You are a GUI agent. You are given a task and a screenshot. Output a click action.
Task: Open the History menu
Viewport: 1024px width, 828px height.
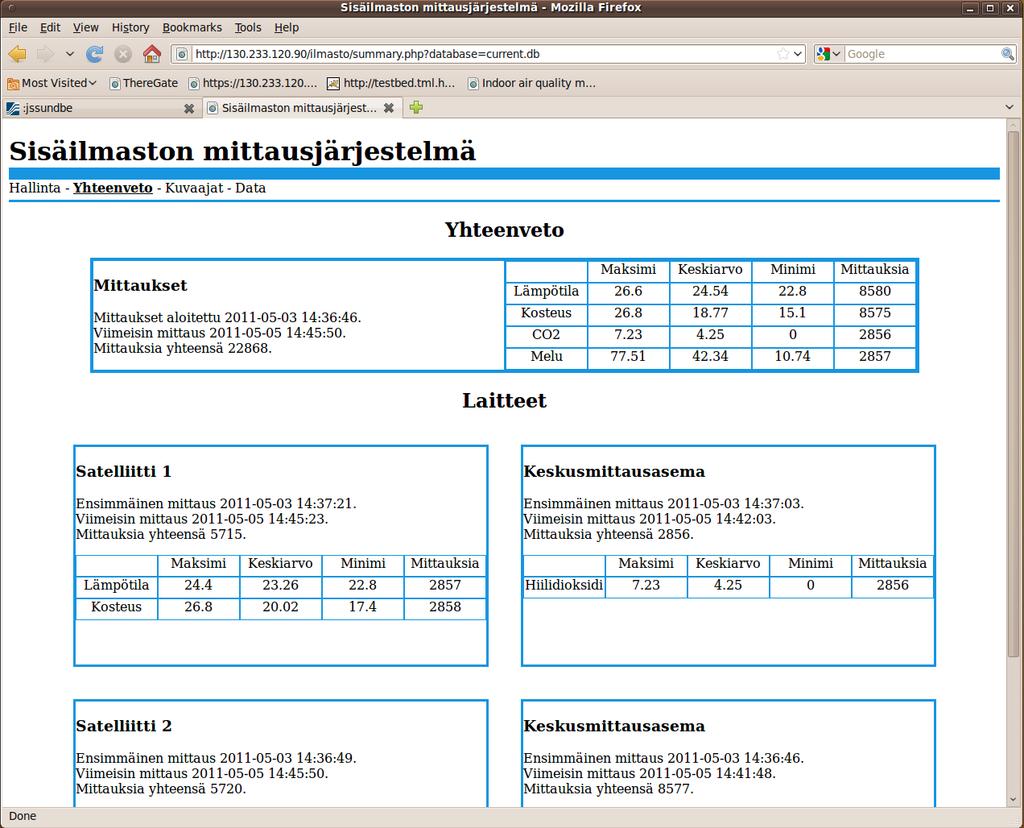point(130,27)
